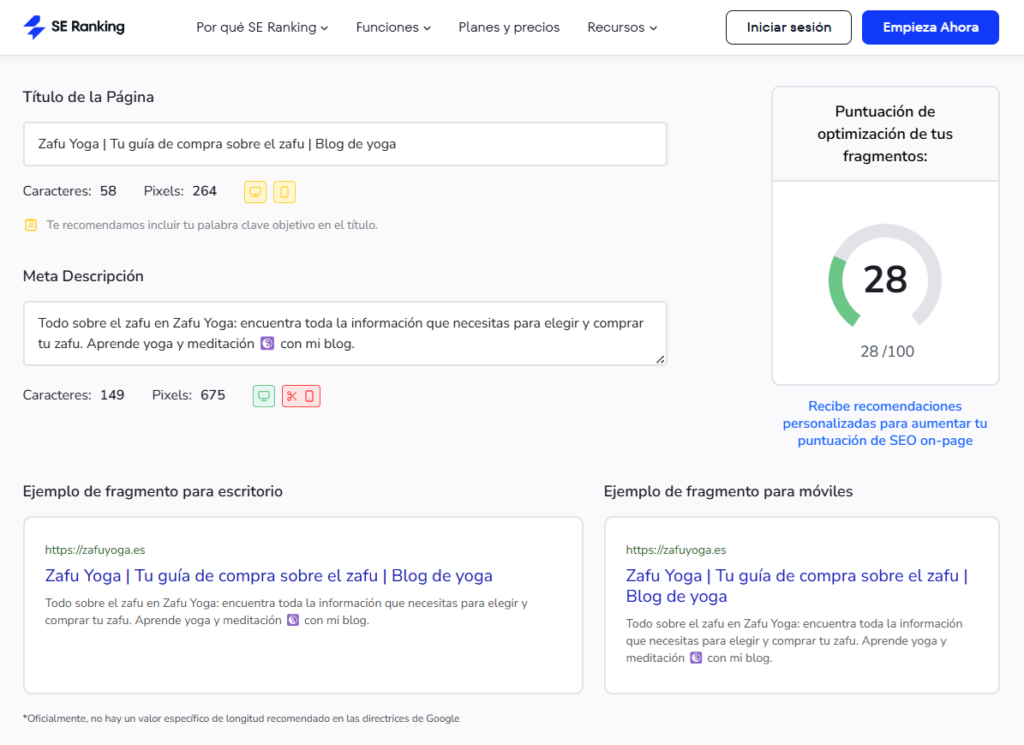
Task: Click the mobile icon beside title Pixels 264
Action: click(284, 192)
